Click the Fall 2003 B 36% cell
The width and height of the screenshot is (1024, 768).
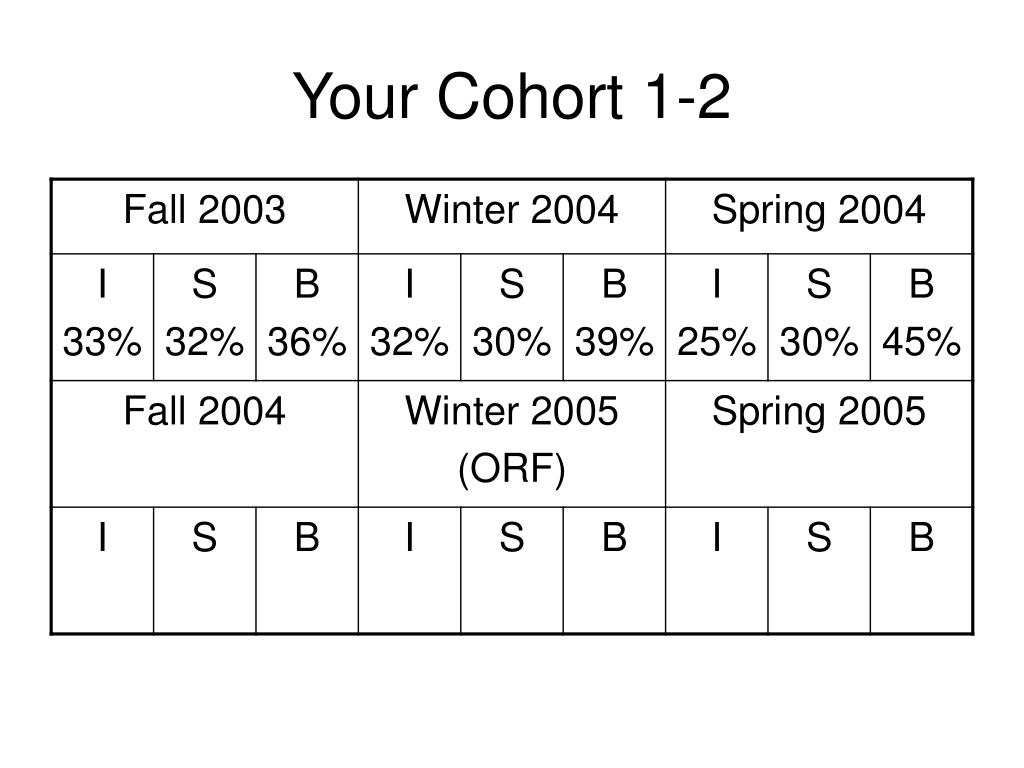[307, 317]
